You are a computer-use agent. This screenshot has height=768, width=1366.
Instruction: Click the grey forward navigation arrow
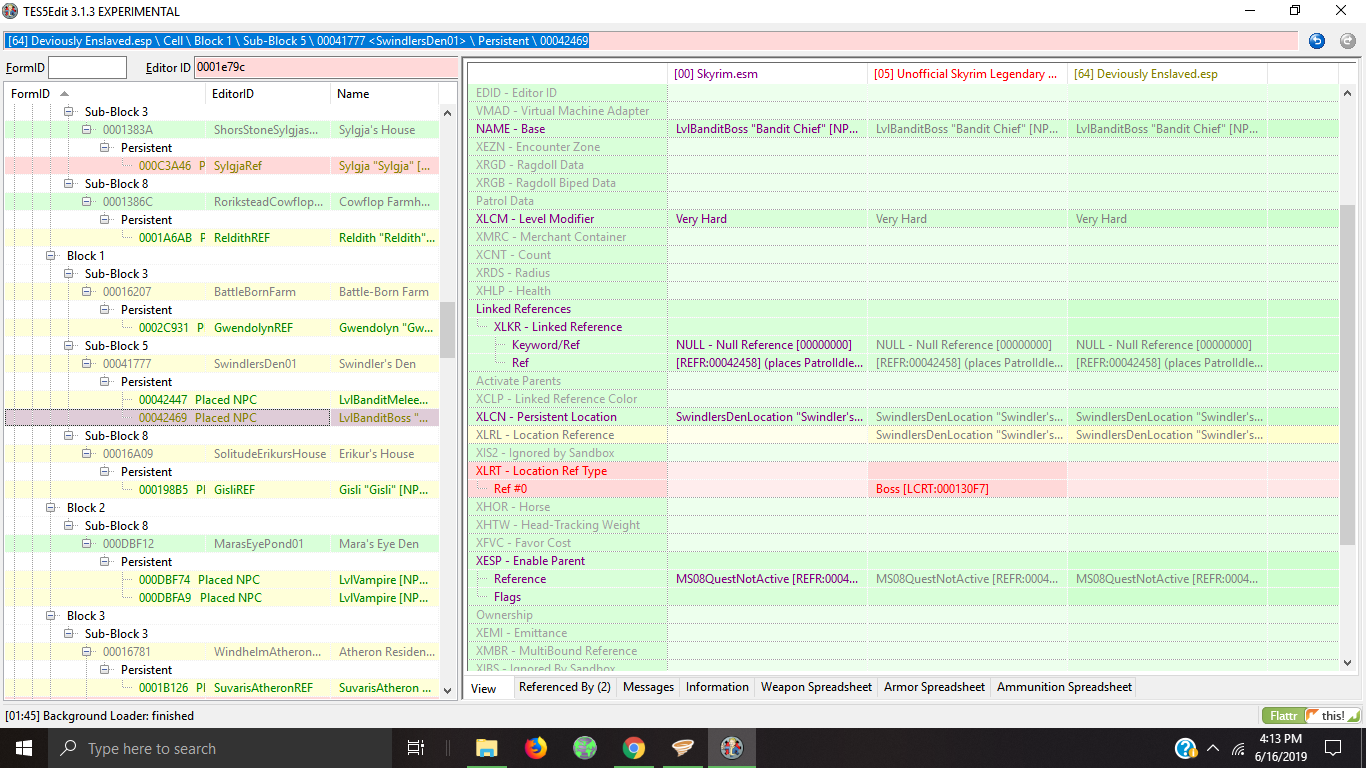tap(1348, 41)
